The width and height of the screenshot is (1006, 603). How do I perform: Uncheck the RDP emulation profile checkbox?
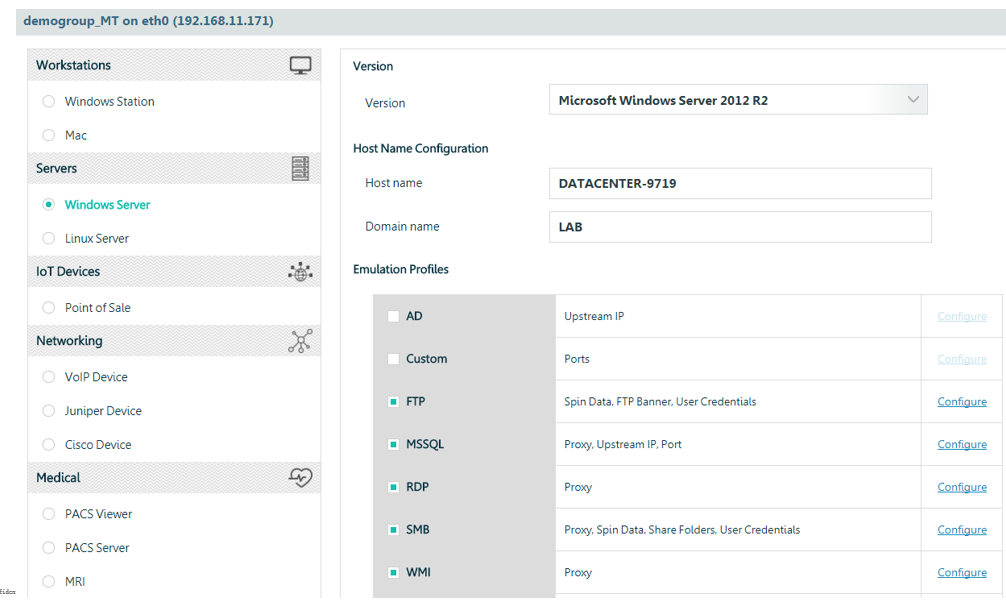coord(393,487)
